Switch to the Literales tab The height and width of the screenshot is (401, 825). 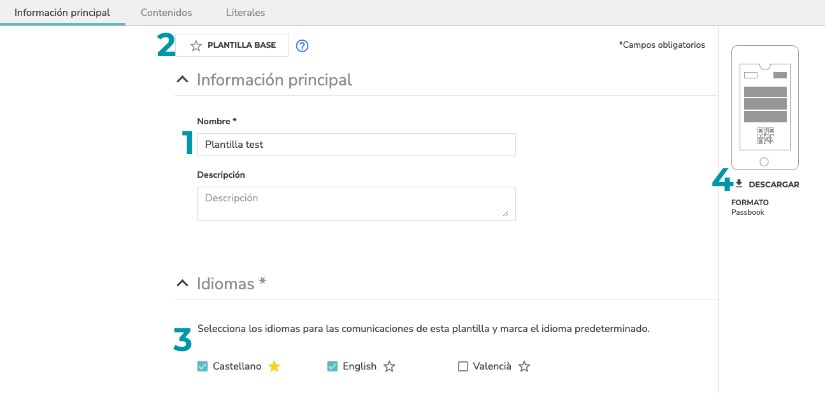tap(245, 13)
